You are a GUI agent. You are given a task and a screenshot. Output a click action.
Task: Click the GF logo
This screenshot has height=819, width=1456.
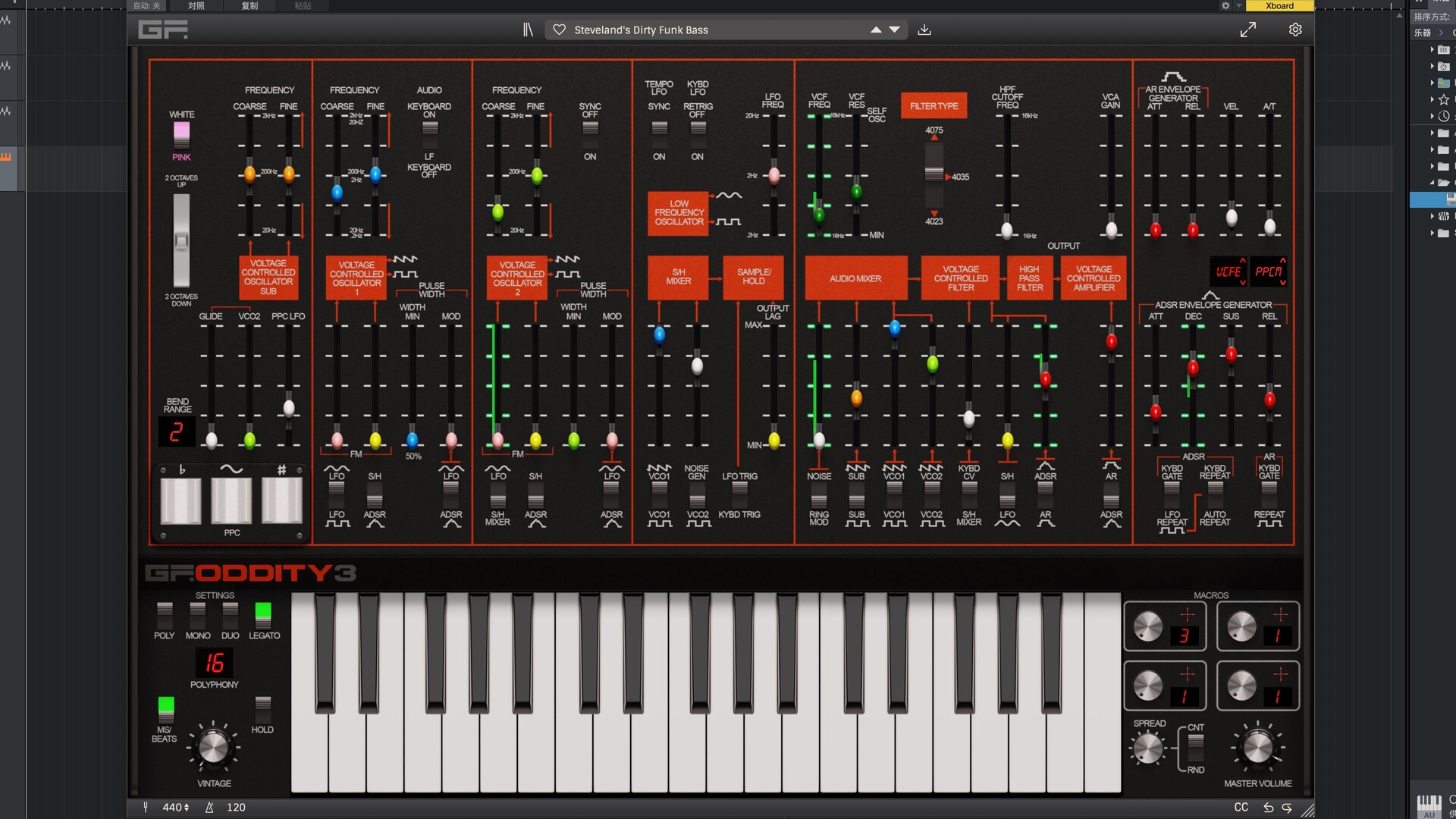pyautogui.click(x=163, y=30)
